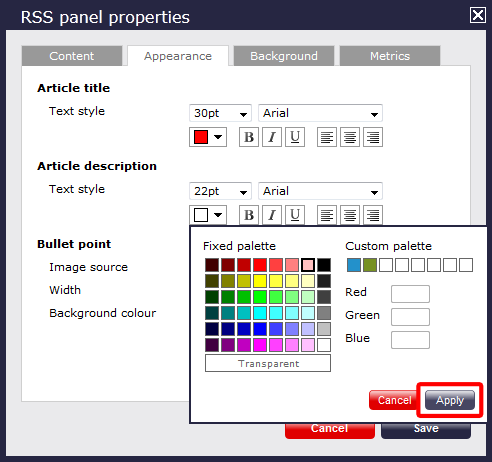Switch to the Background tab
The width and height of the screenshot is (492, 462).
click(x=284, y=56)
